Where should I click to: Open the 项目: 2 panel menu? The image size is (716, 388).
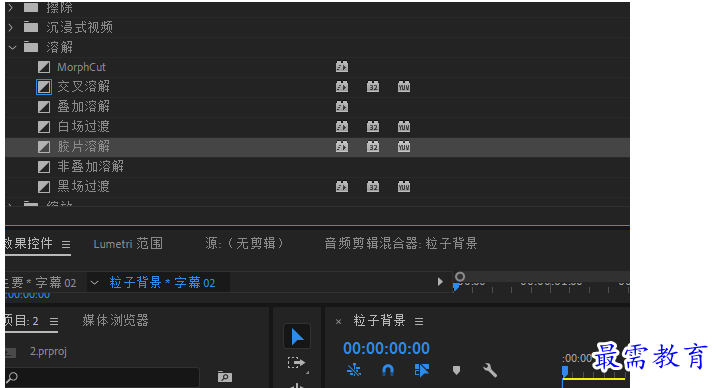coord(54,321)
